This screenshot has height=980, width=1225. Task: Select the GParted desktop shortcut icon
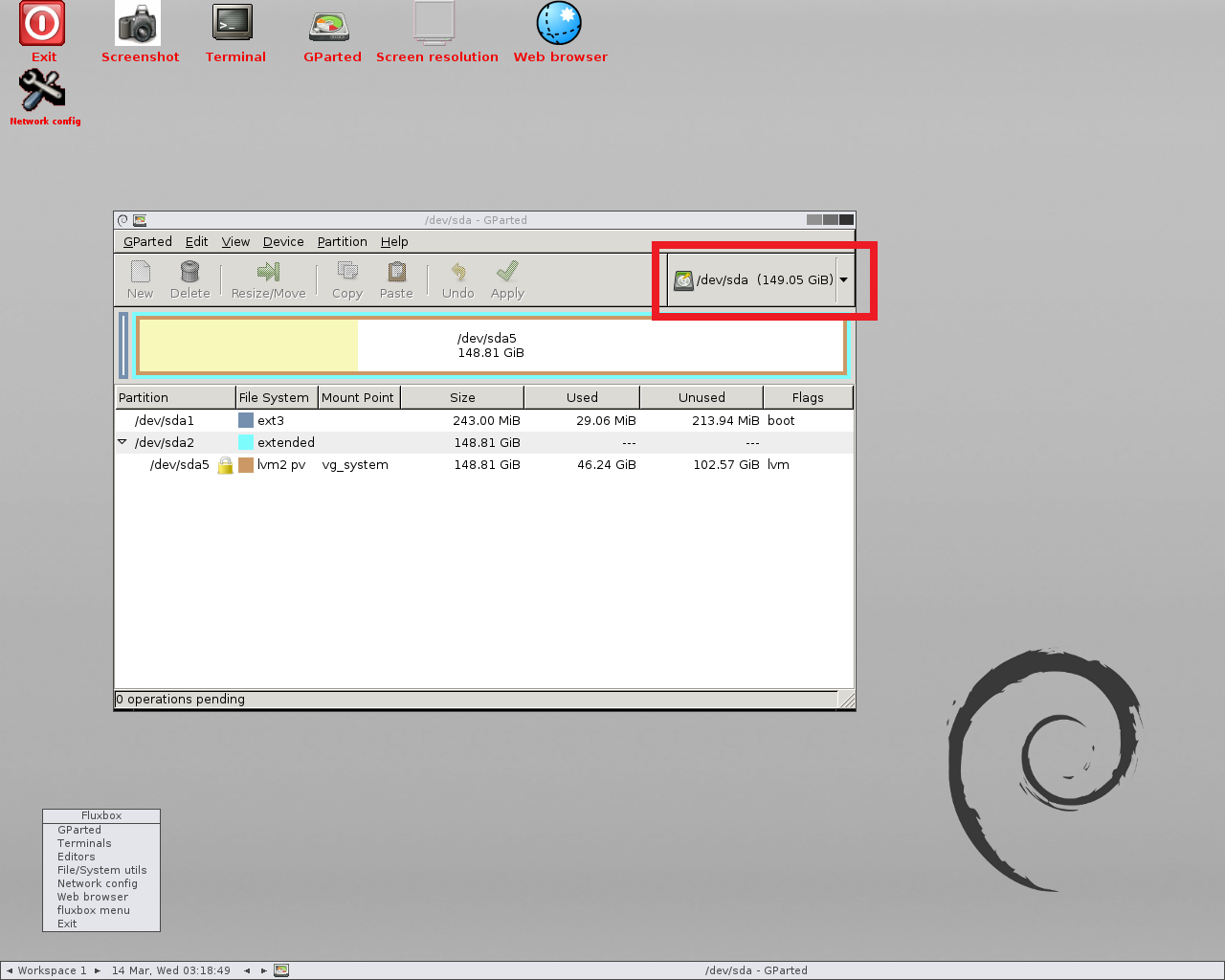[x=329, y=26]
